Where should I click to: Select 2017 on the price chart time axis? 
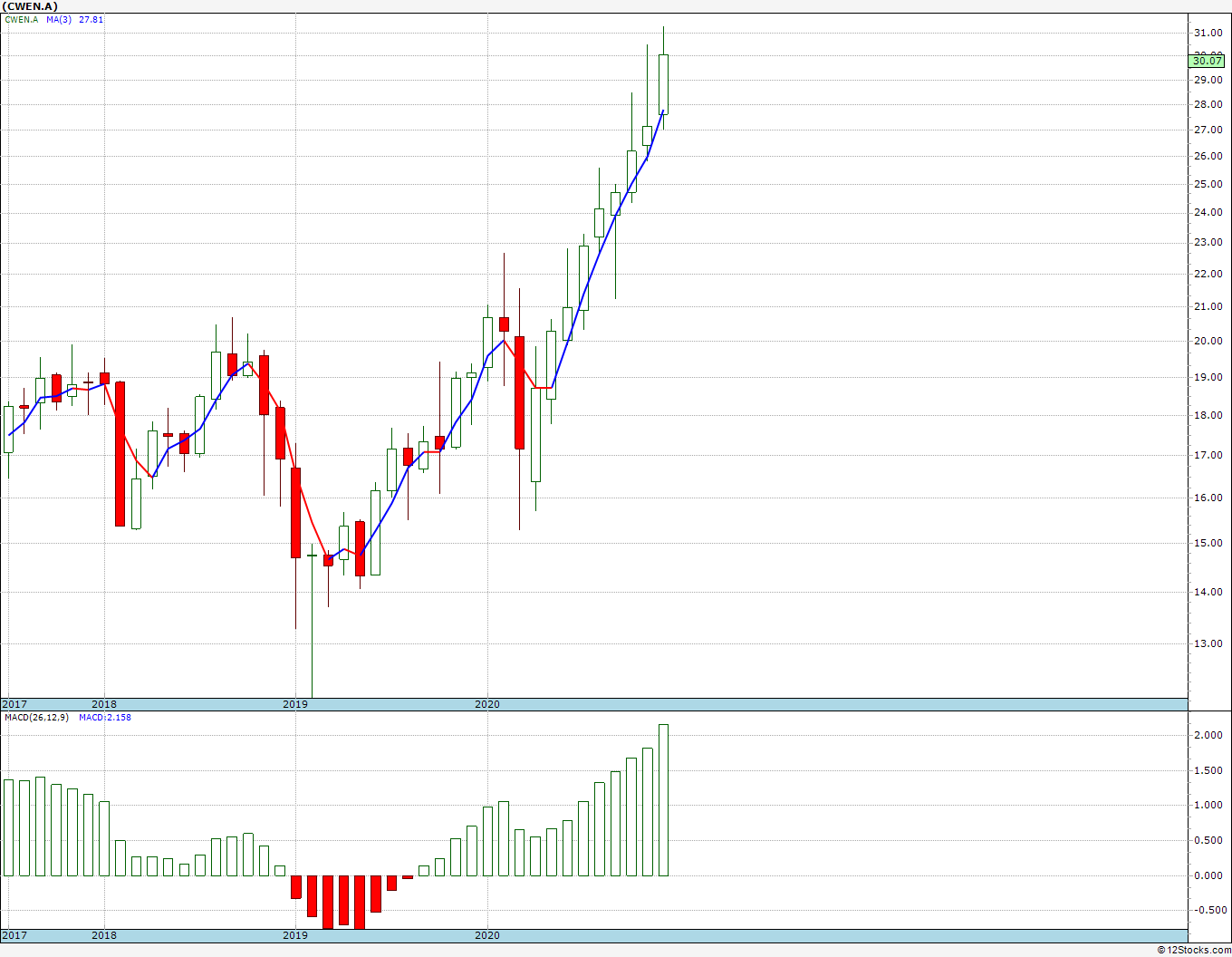tap(14, 704)
